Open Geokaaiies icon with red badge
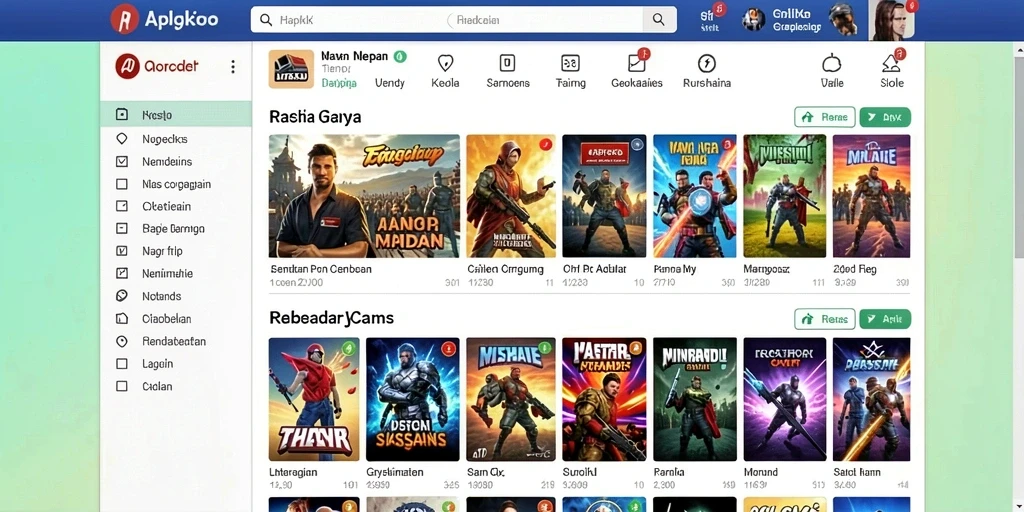The height and width of the screenshot is (512, 1024). click(x=637, y=63)
